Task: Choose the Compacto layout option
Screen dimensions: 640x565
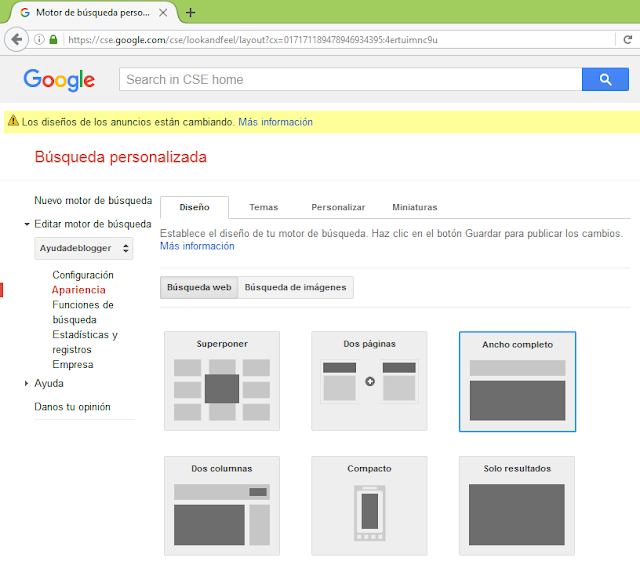Action: [369, 506]
